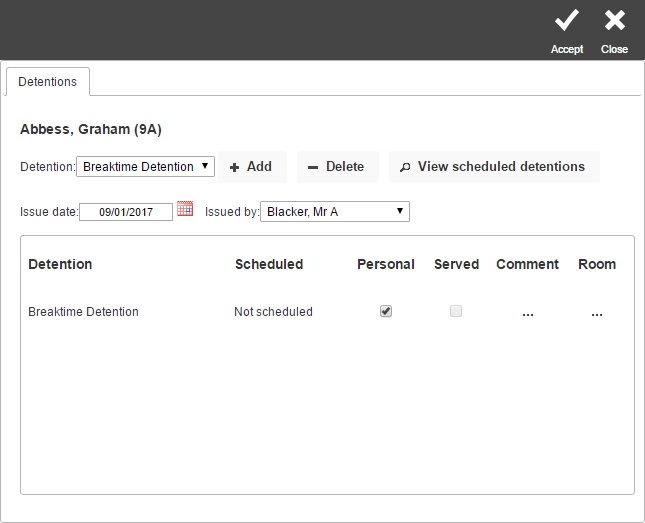This screenshot has height=523, width=645.
Task: Click the Delete button label
Action: pyautogui.click(x=345, y=167)
